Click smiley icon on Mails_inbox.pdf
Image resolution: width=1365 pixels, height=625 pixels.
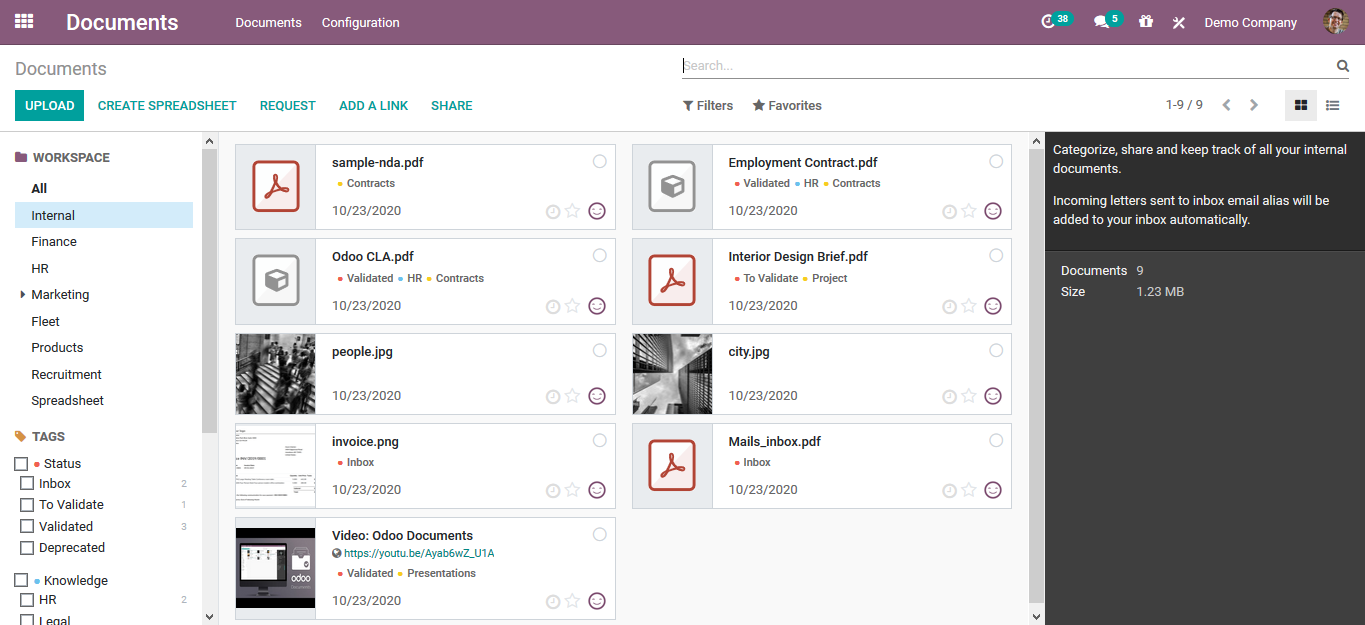point(993,490)
